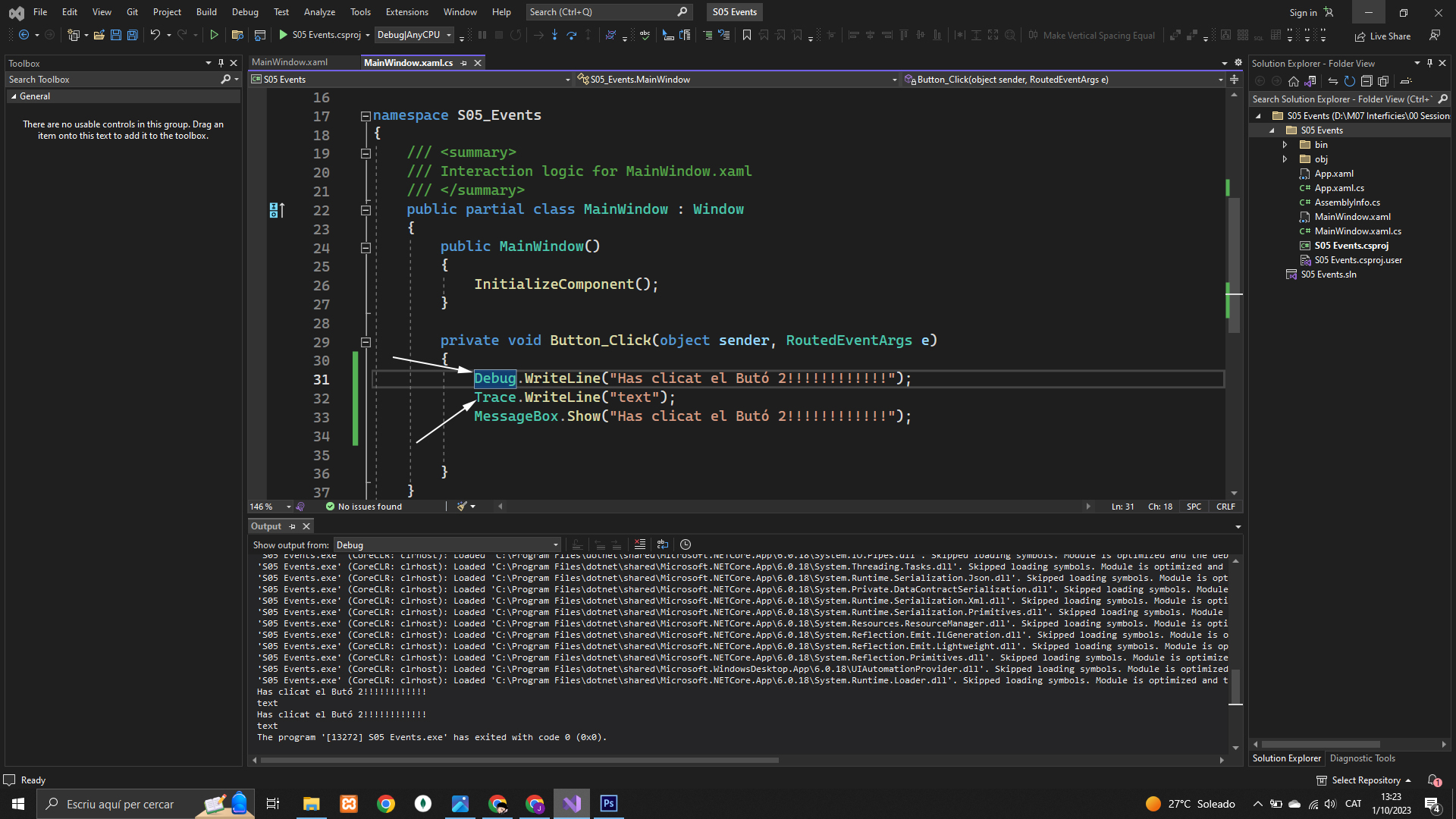Click Collapse All icon in Solution Explorer
This screenshot has height=819, width=1456.
click(1367, 81)
